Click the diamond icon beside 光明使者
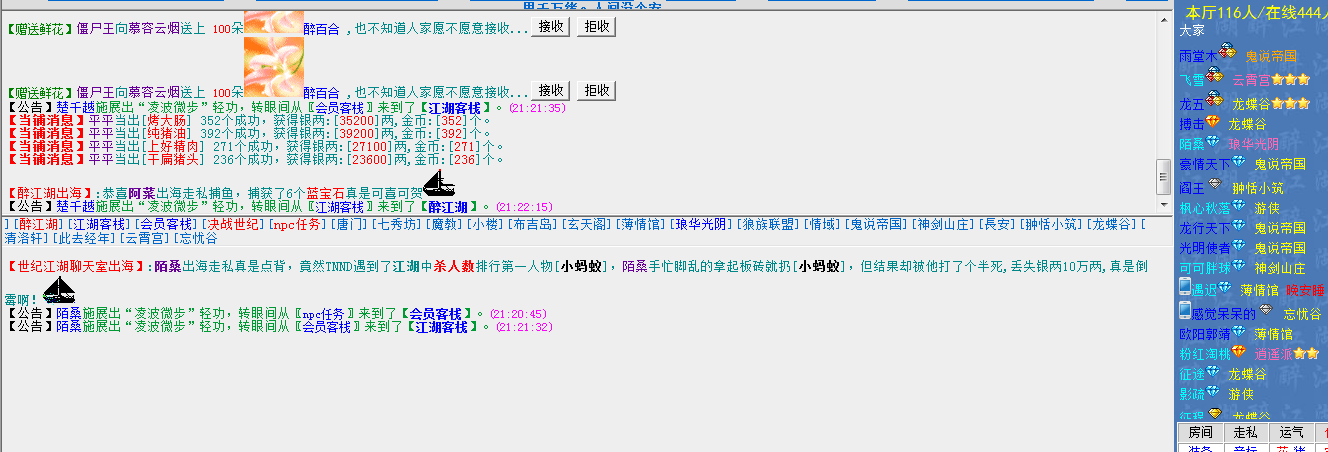The height and width of the screenshot is (452, 1328). click(1238, 246)
